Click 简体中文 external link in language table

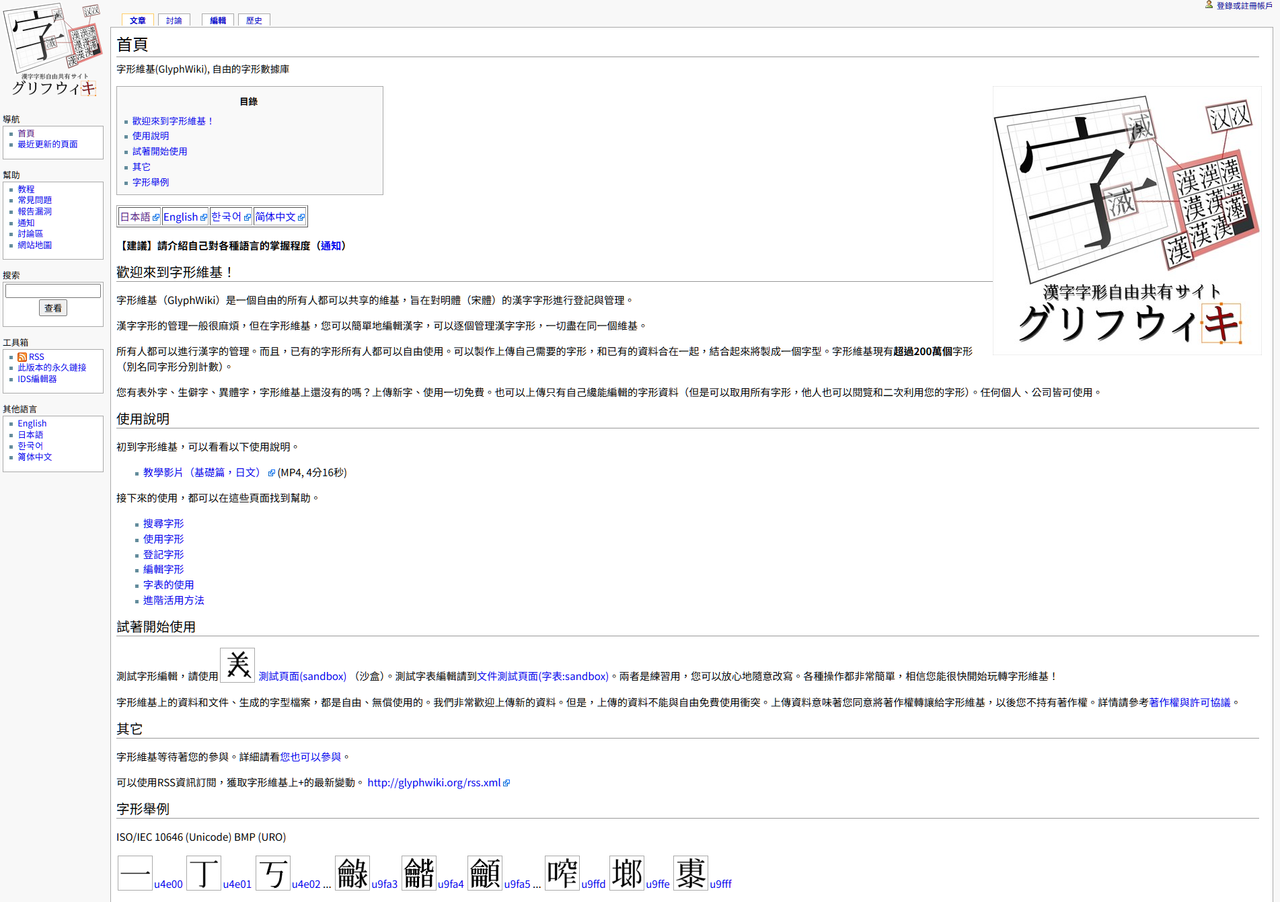(x=279, y=217)
